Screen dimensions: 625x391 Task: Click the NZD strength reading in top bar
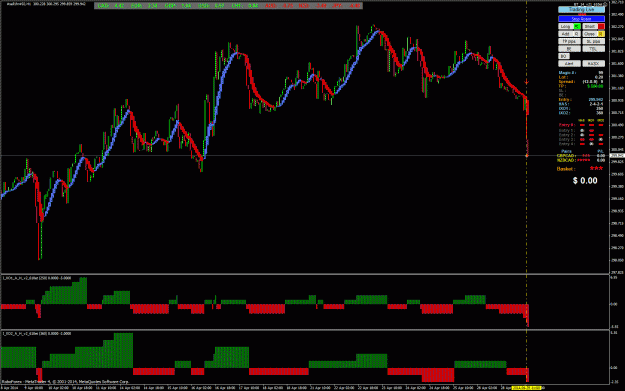[x=312, y=6]
